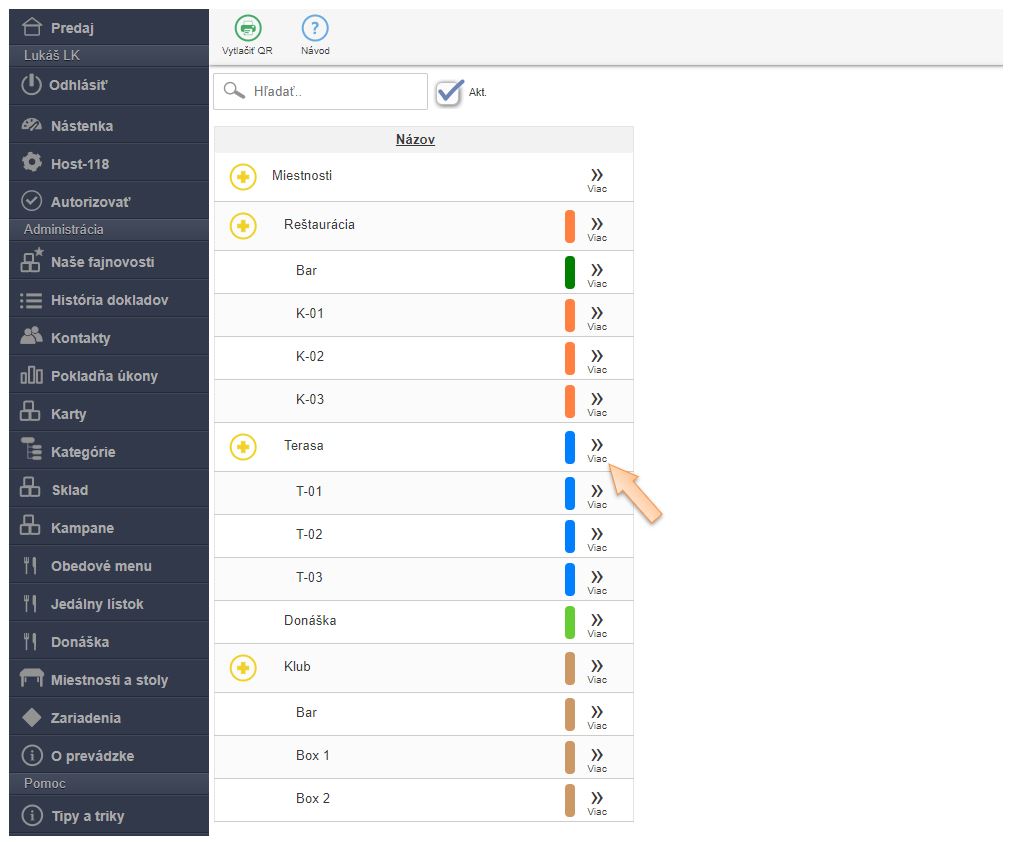
Task: Open Viac options for Terasa
Action: [x=597, y=448]
